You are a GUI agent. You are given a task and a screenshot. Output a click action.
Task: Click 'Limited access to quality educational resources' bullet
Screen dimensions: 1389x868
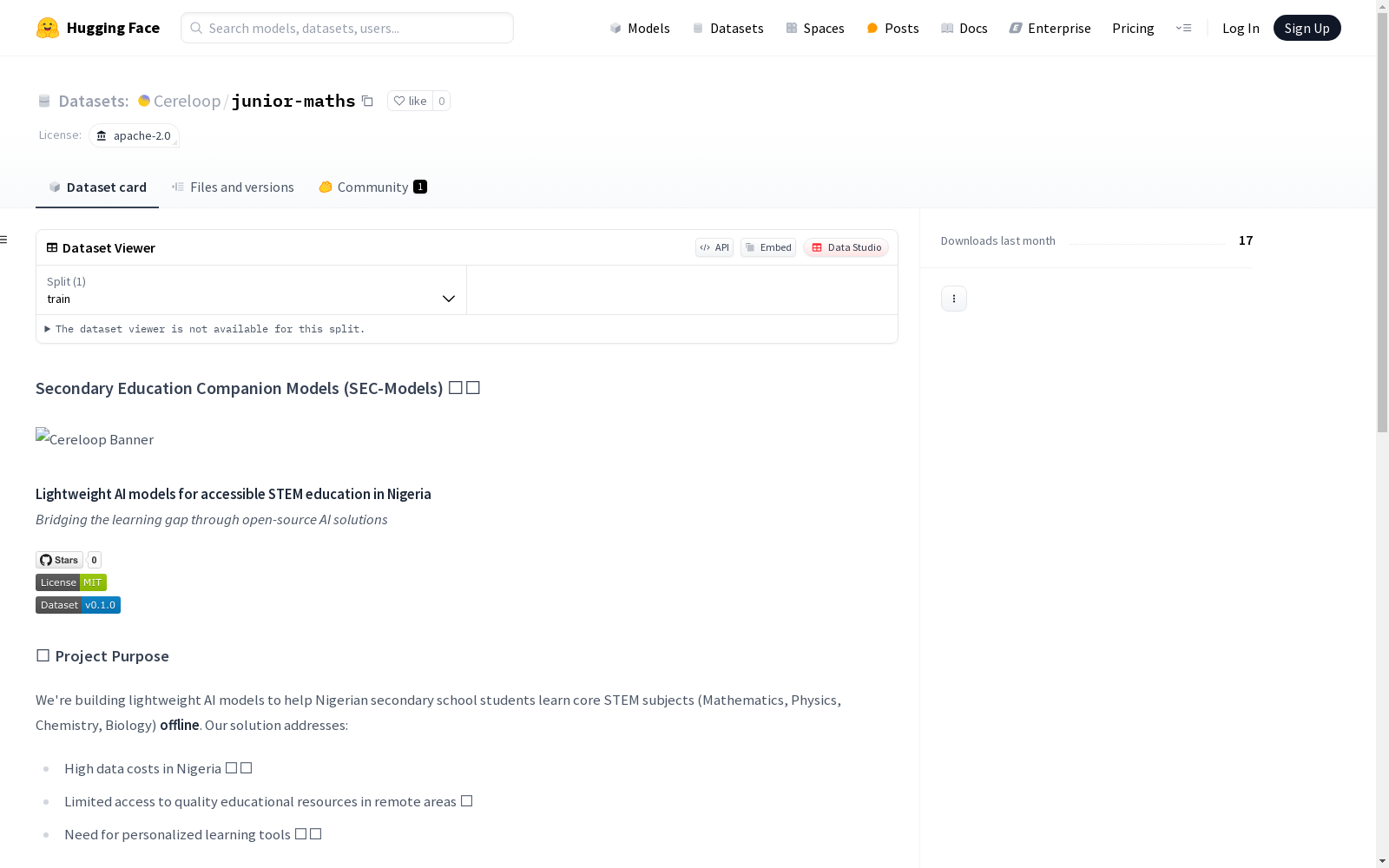coord(268,801)
